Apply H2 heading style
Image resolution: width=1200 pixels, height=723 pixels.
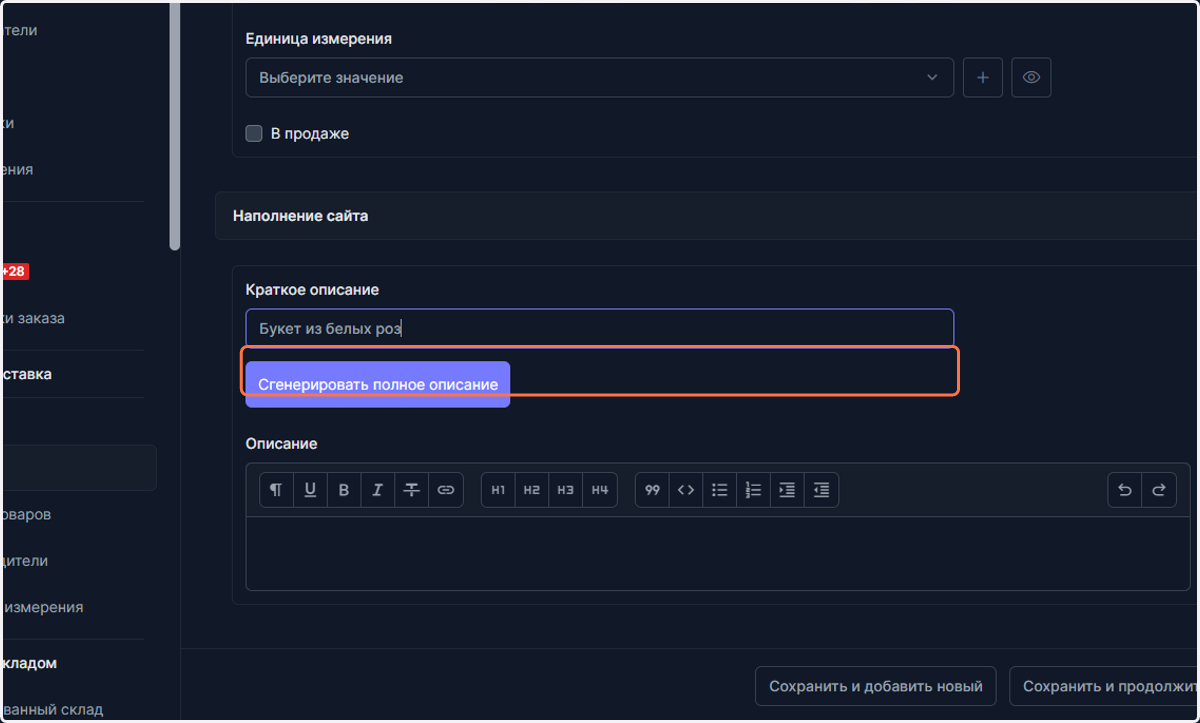pos(532,490)
